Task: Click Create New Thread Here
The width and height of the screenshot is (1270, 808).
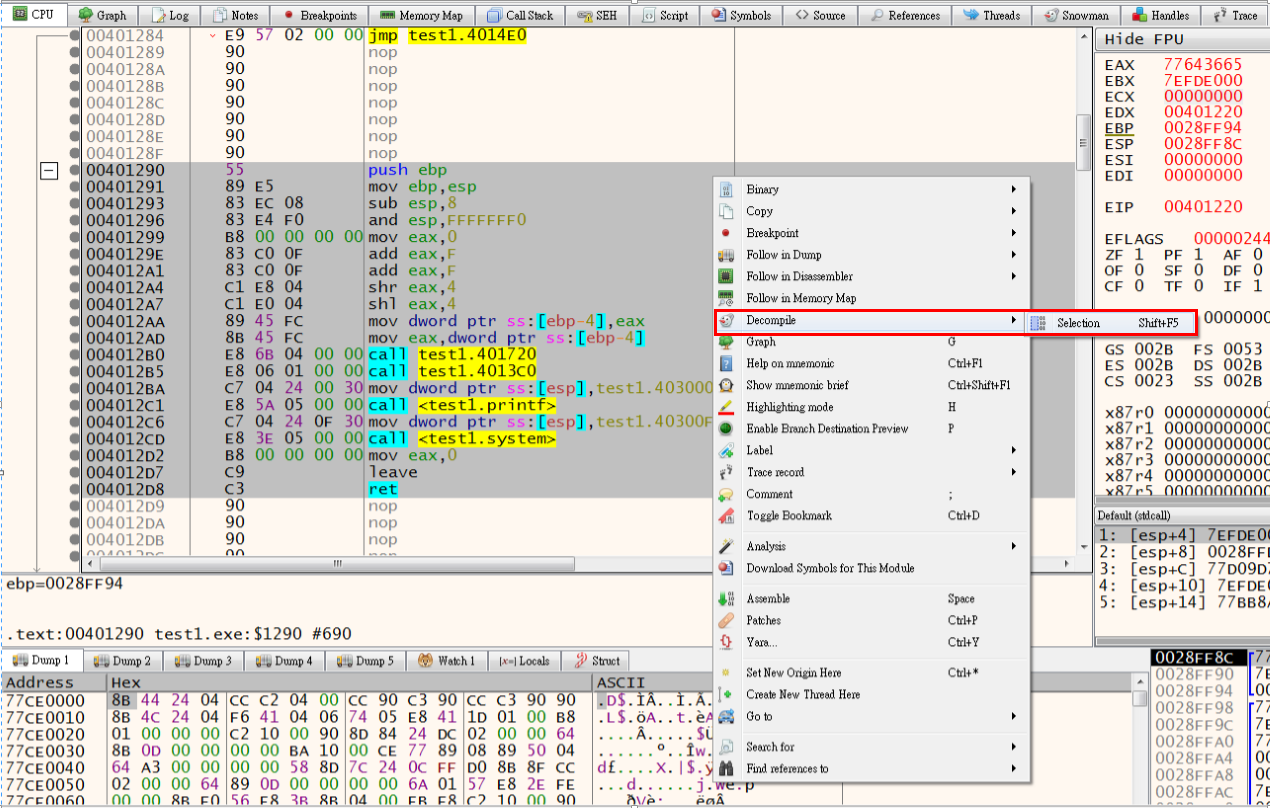Action: pos(871,694)
